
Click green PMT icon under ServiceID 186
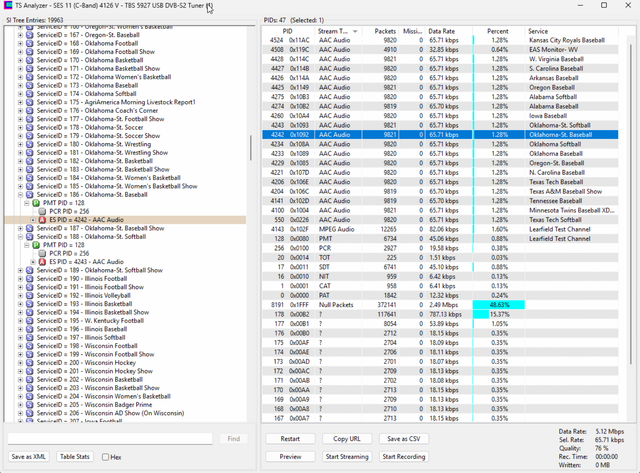point(36,203)
